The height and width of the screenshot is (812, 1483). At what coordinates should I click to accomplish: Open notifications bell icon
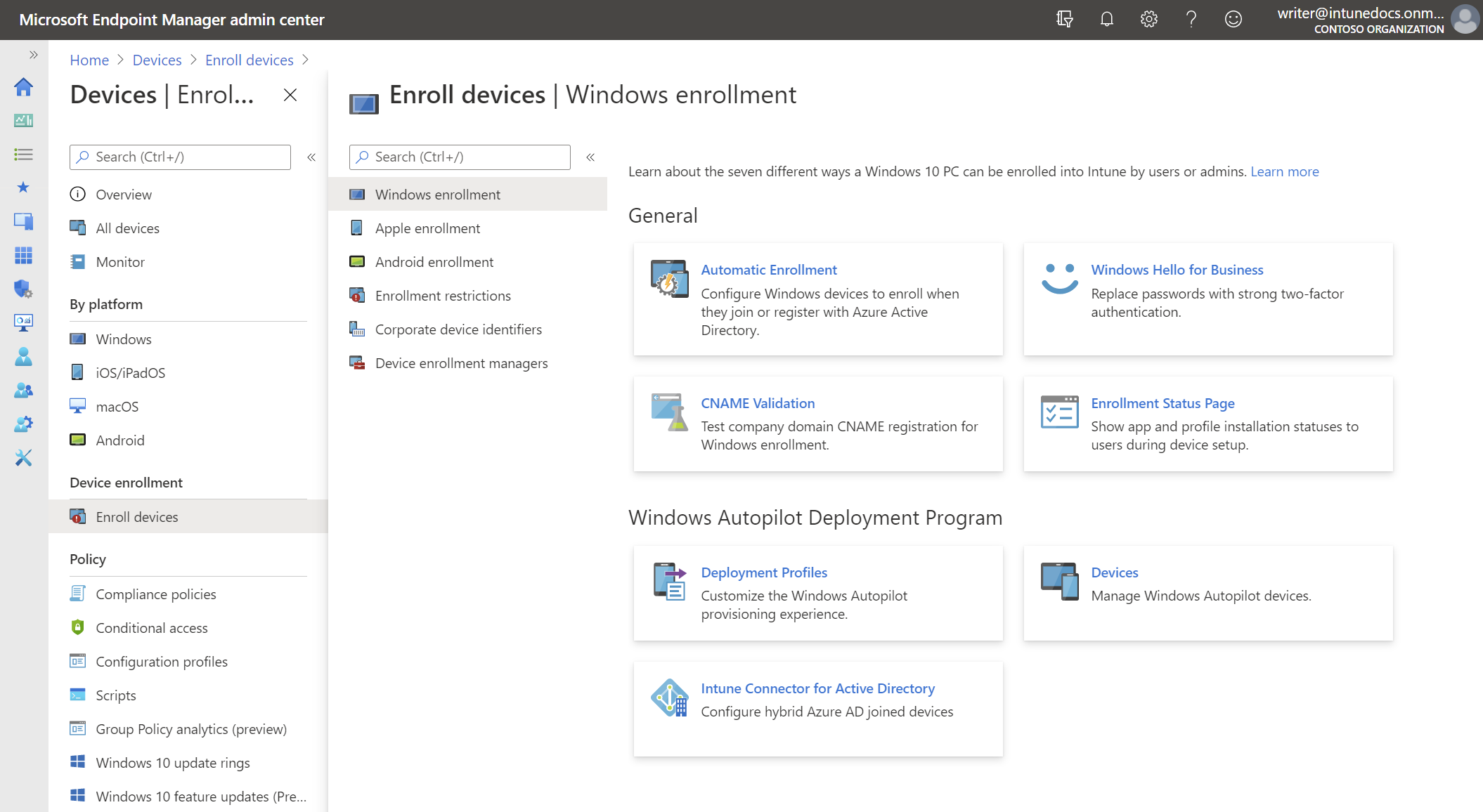point(1106,19)
